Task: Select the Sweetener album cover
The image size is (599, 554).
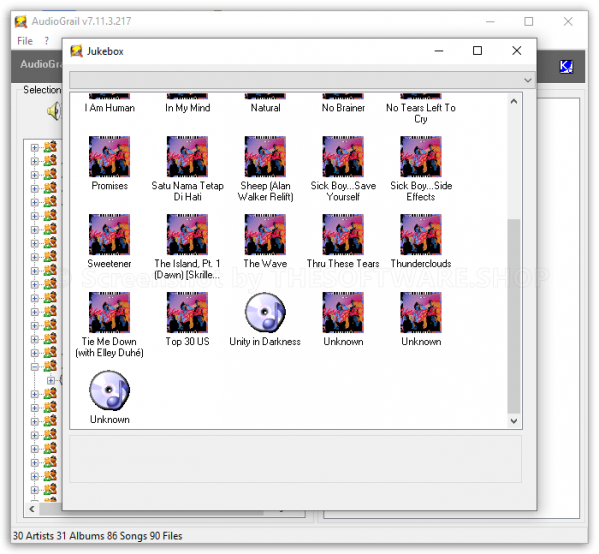Action: (109, 234)
